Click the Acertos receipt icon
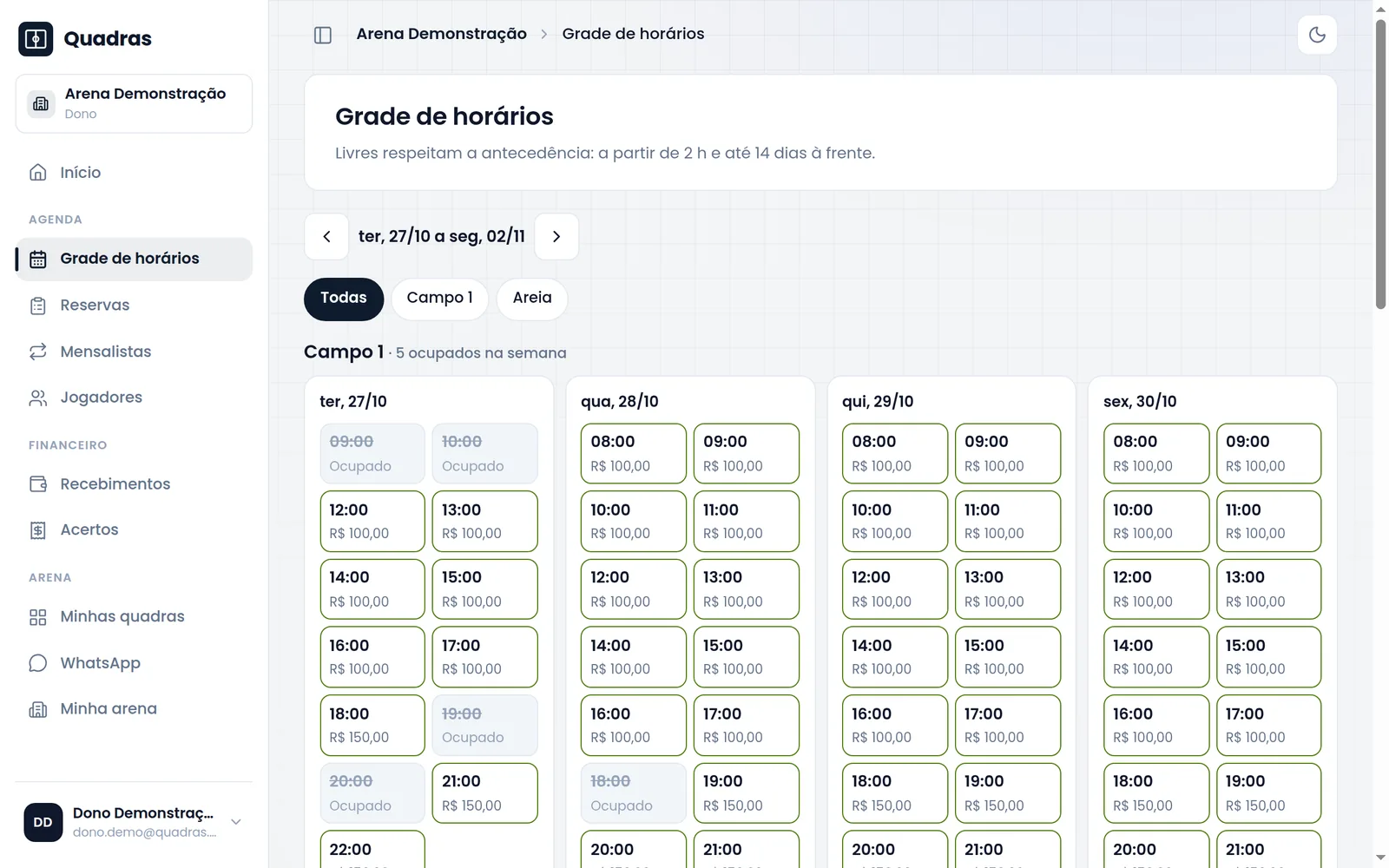This screenshot has height=868, width=1389. pos(38,530)
